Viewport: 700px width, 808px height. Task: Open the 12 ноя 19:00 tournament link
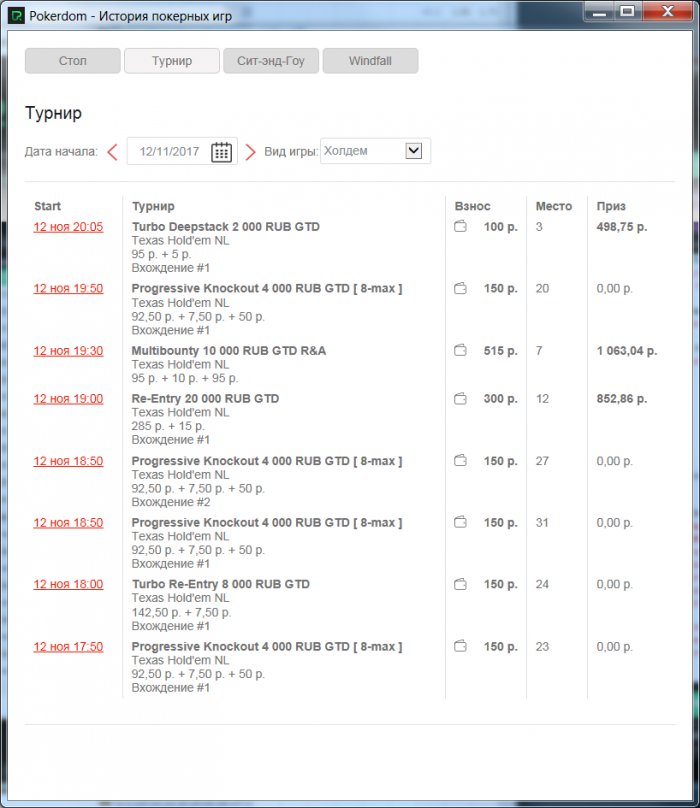tap(68, 399)
